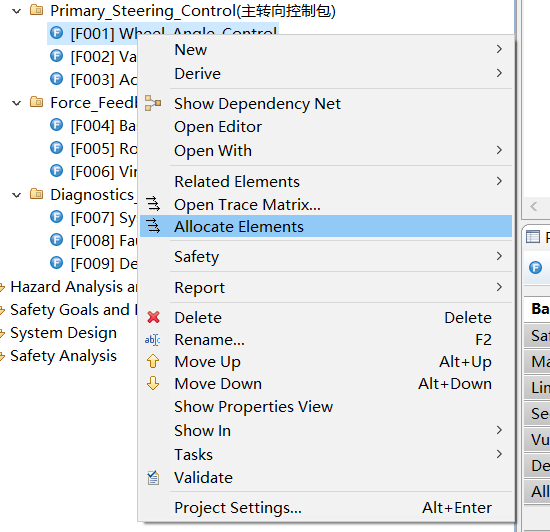Viewport: 550px width, 532px height.
Task: Expand the Show In submenu arrow
Action: 499,430
